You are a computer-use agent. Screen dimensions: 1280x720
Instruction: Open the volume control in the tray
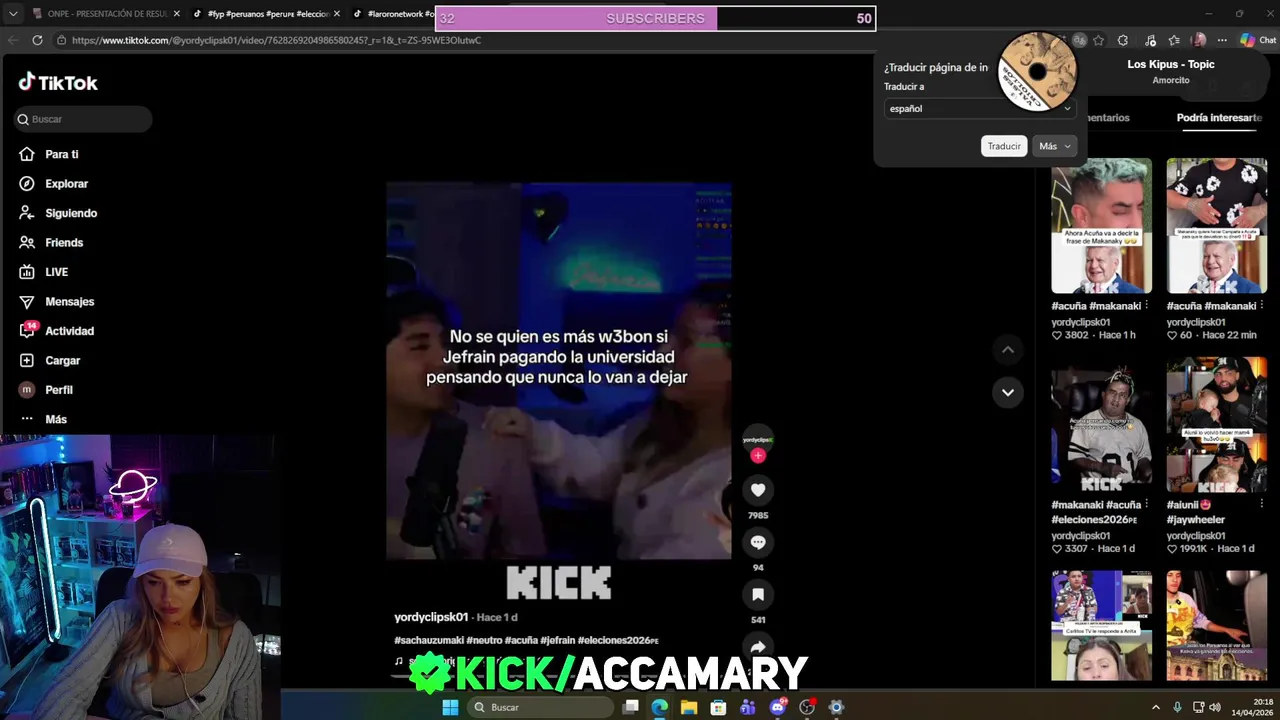pos(1215,707)
